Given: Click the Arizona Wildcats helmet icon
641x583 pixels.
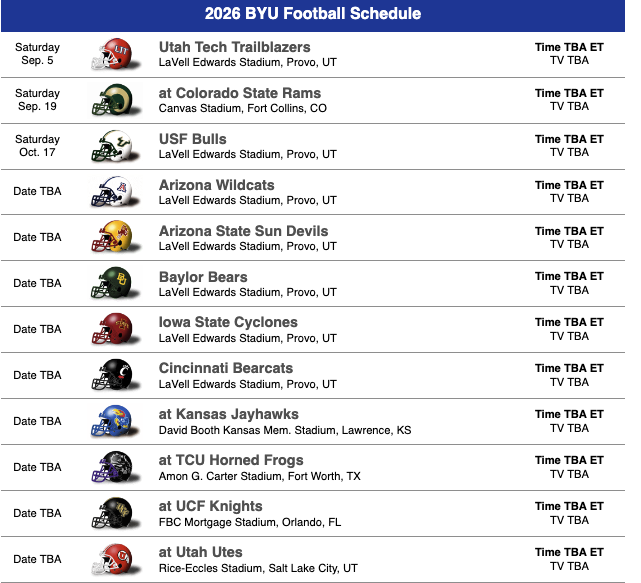Looking at the screenshot, I should point(112,192).
